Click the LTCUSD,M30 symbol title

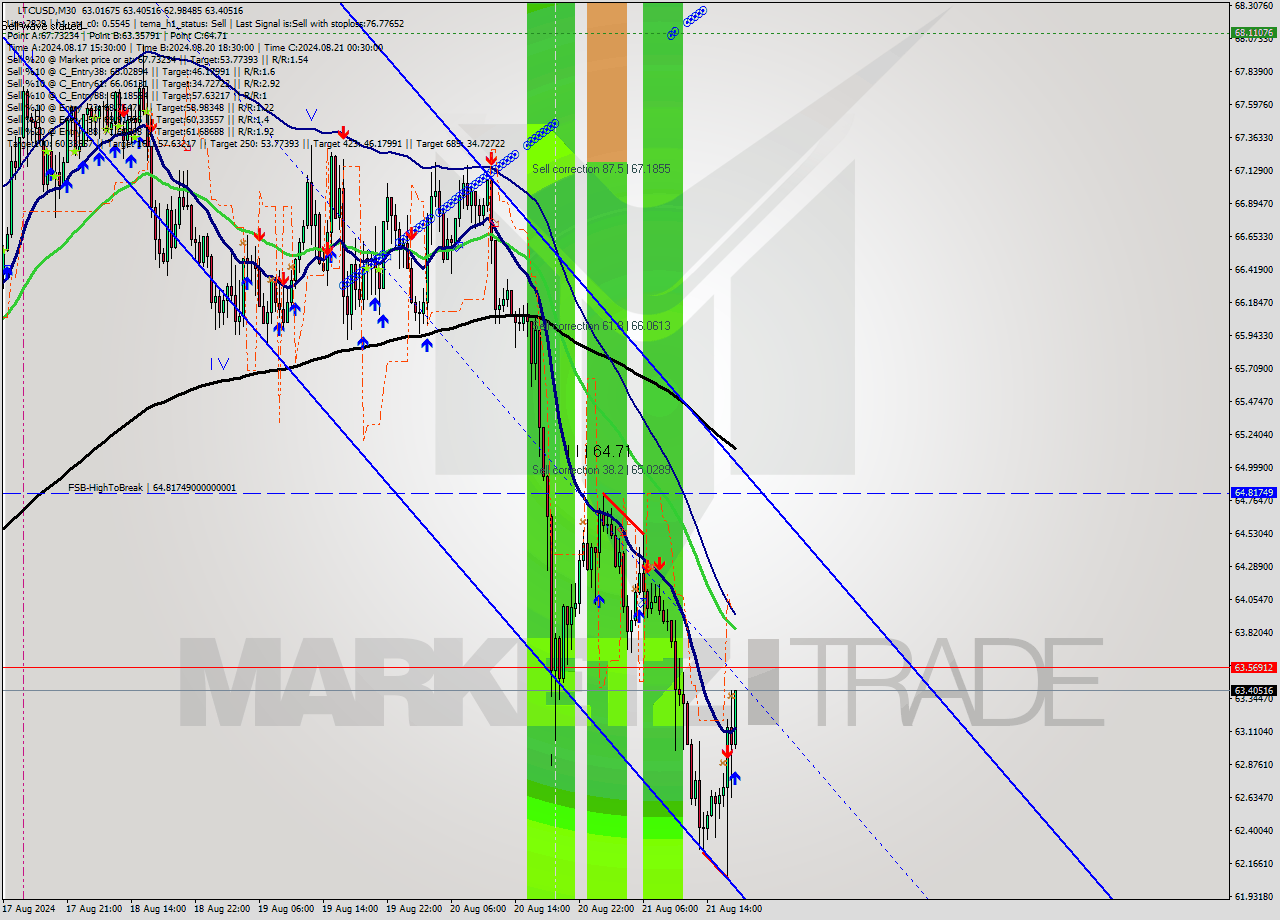pyautogui.click(x=47, y=10)
